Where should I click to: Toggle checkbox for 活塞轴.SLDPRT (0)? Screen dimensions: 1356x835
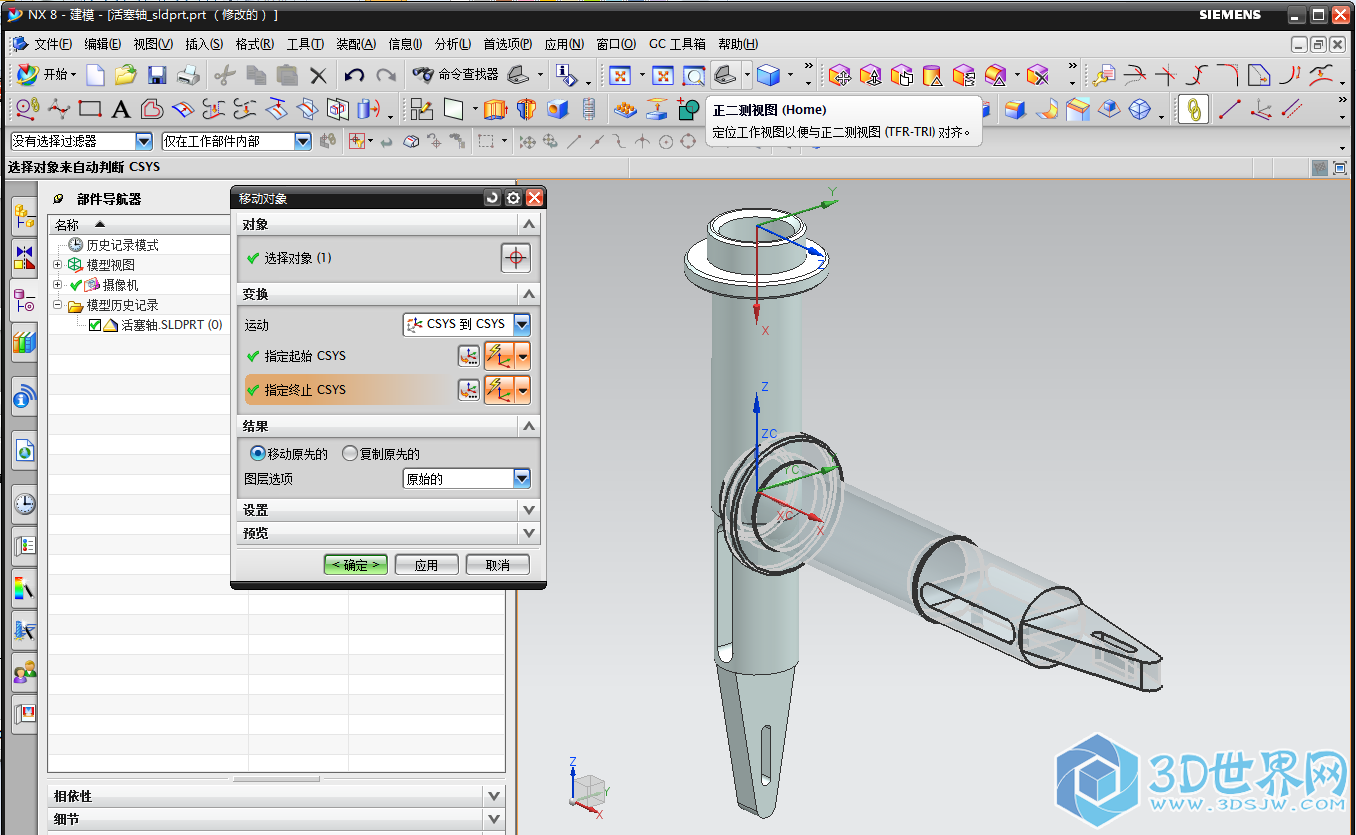[95, 325]
